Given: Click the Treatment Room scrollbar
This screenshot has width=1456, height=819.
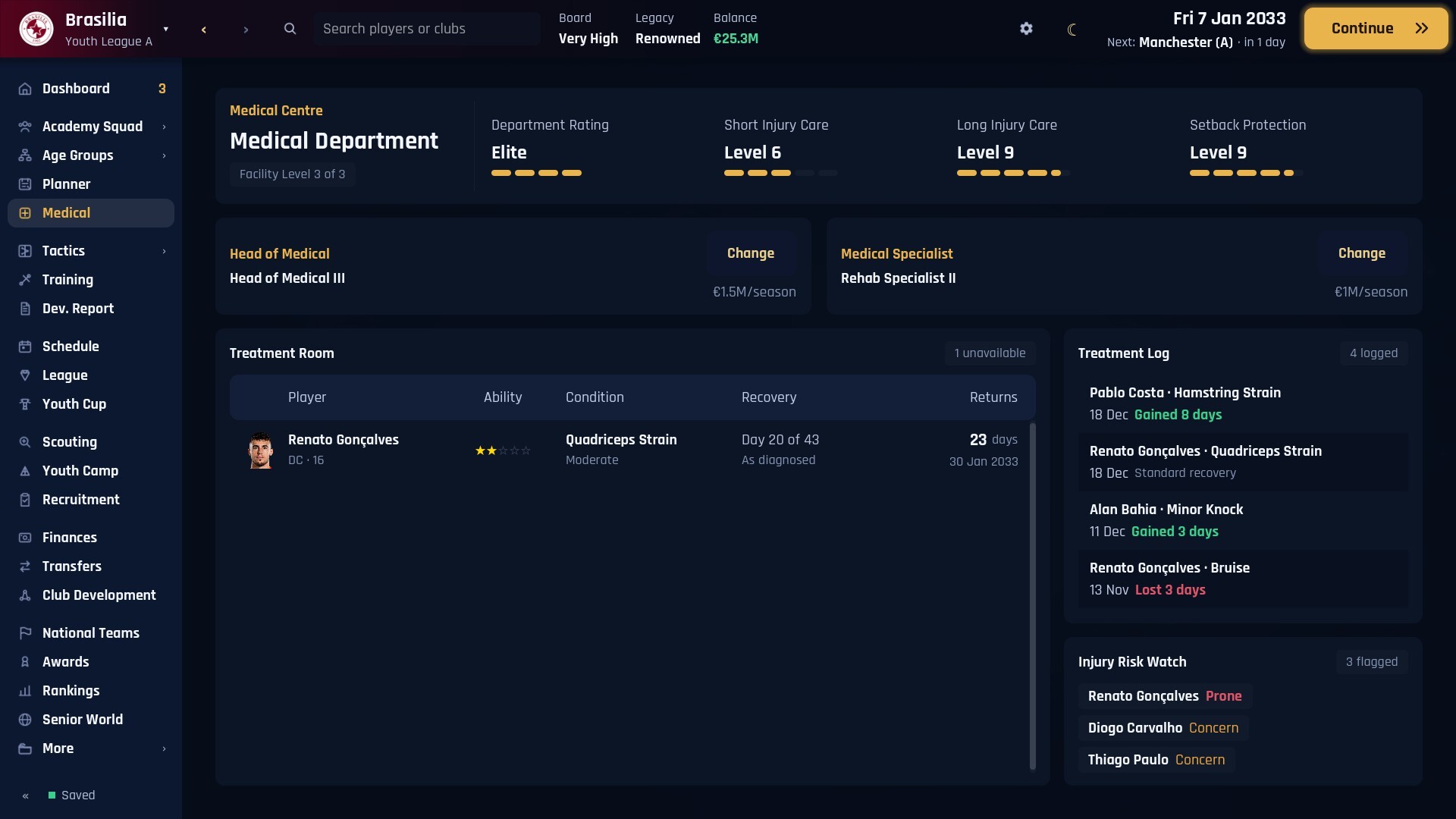Looking at the screenshot, I should 1032,596.
